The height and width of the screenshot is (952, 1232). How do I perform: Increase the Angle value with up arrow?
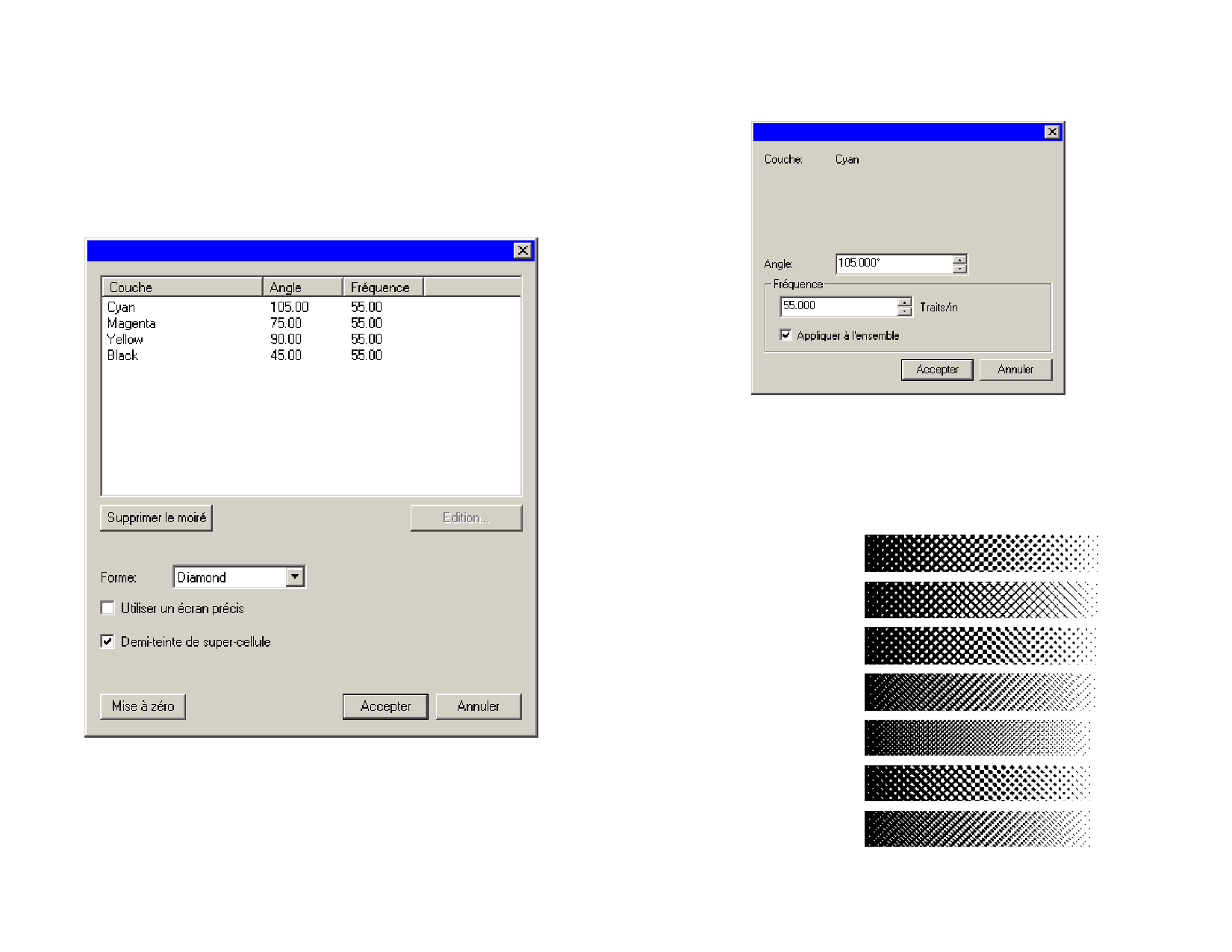tap(960, 260)
